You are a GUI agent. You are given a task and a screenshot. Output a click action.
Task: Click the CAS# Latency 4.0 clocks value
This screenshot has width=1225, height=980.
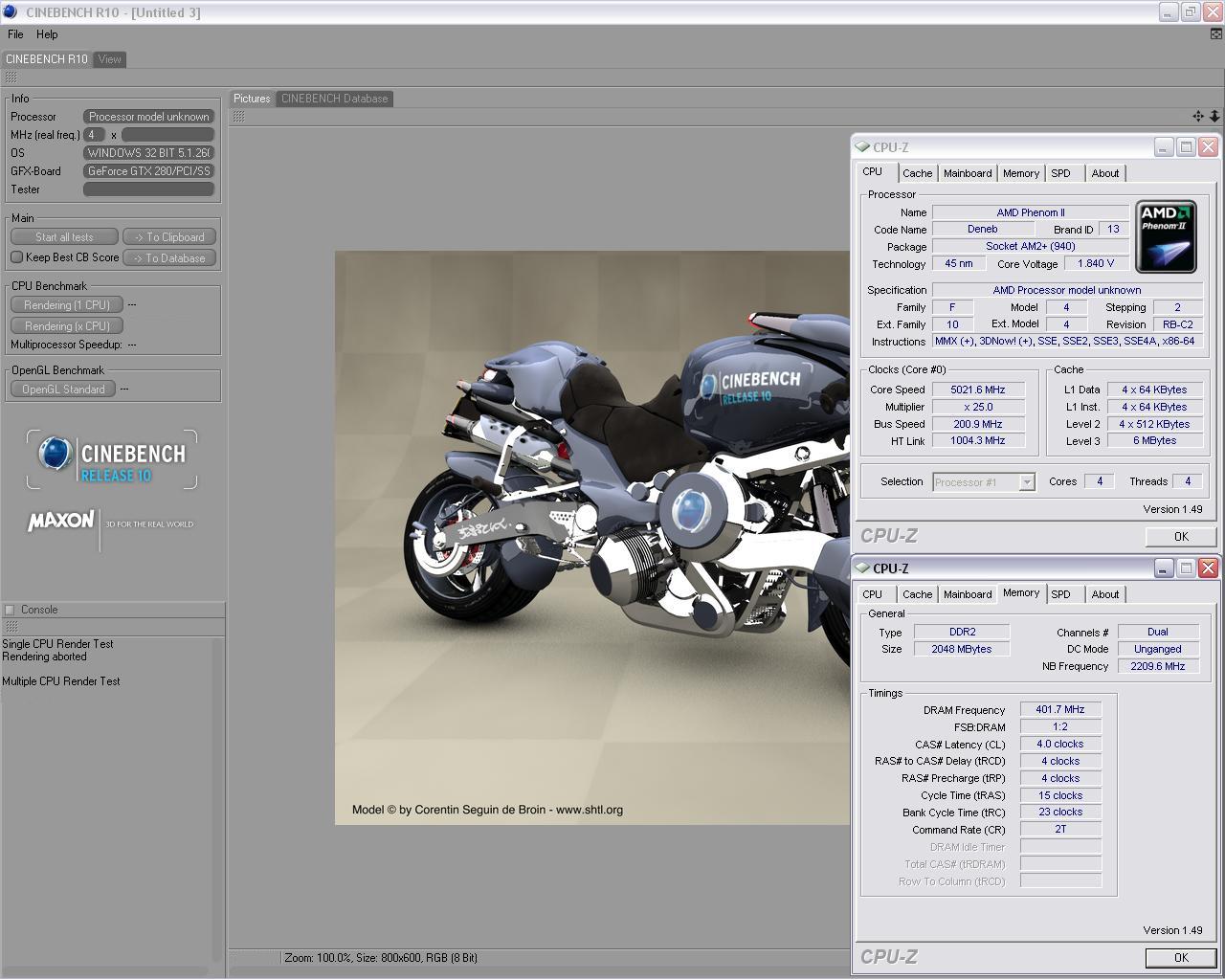point(1060,744)
